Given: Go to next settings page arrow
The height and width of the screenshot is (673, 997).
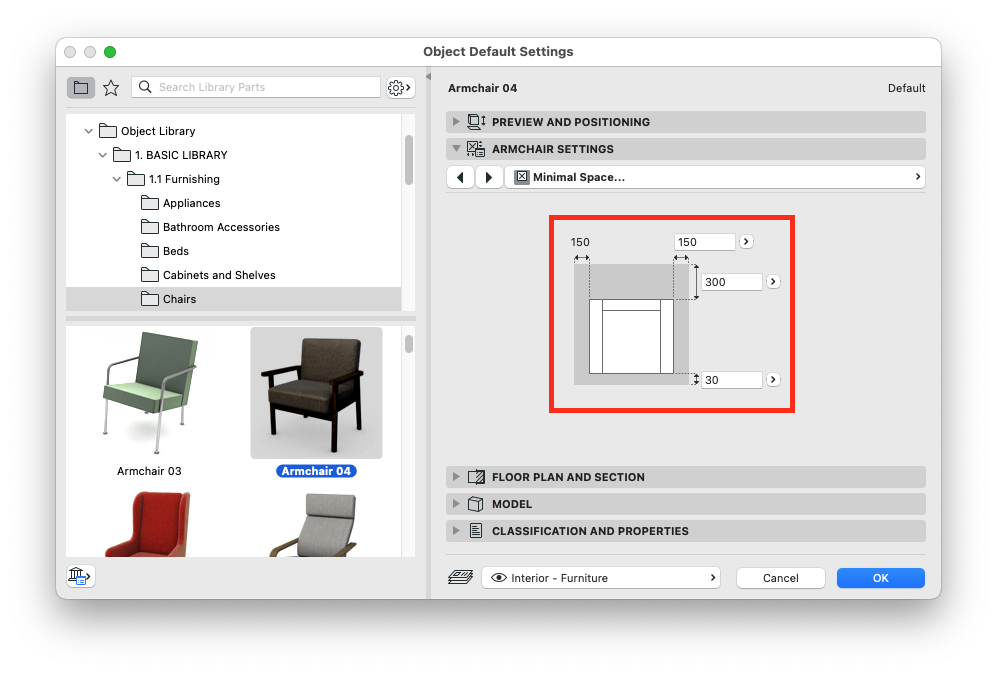Looking at the screenshot, I should coord(488,177).
